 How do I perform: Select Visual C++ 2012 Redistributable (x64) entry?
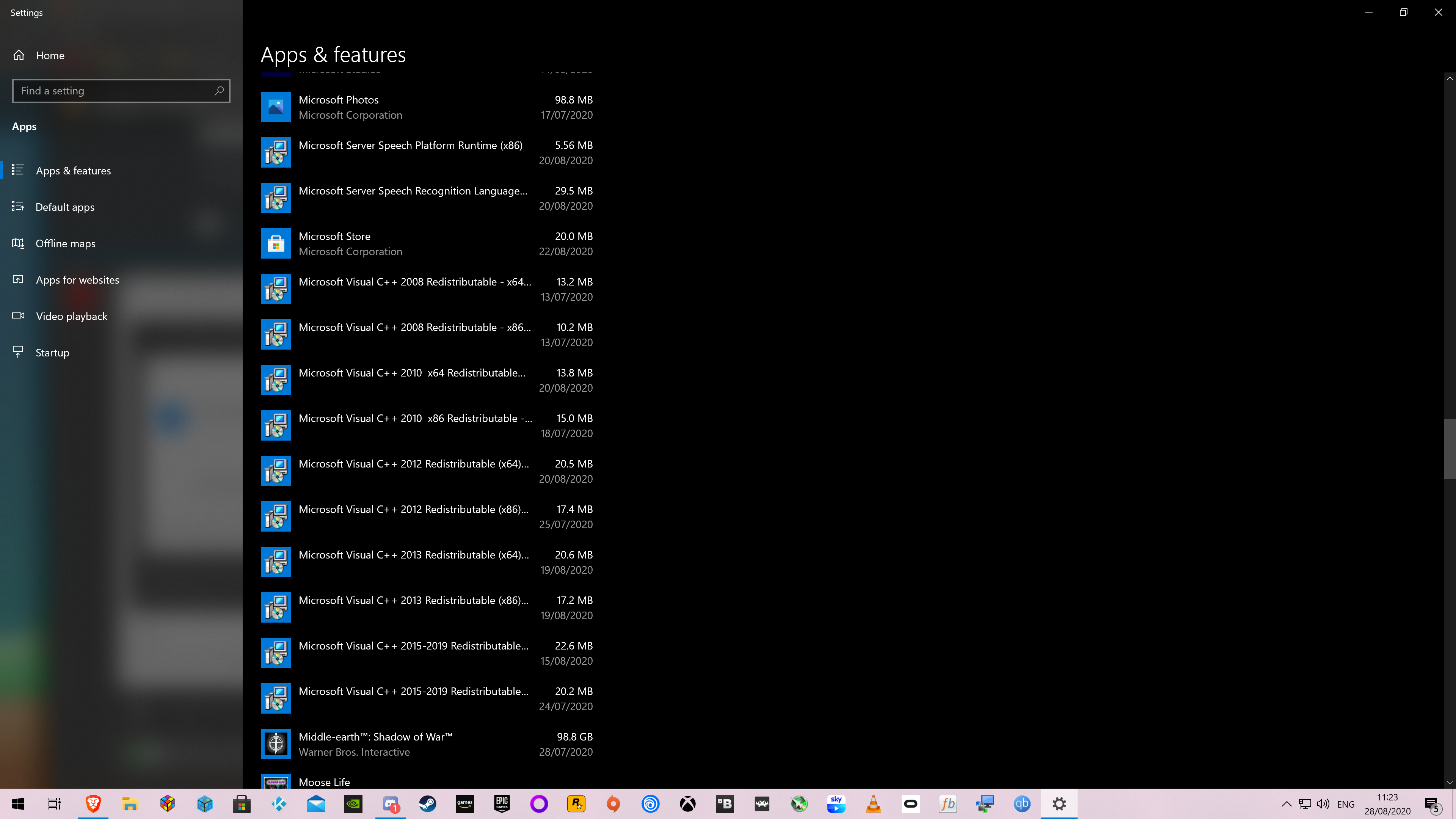click(x=427, y=471)
